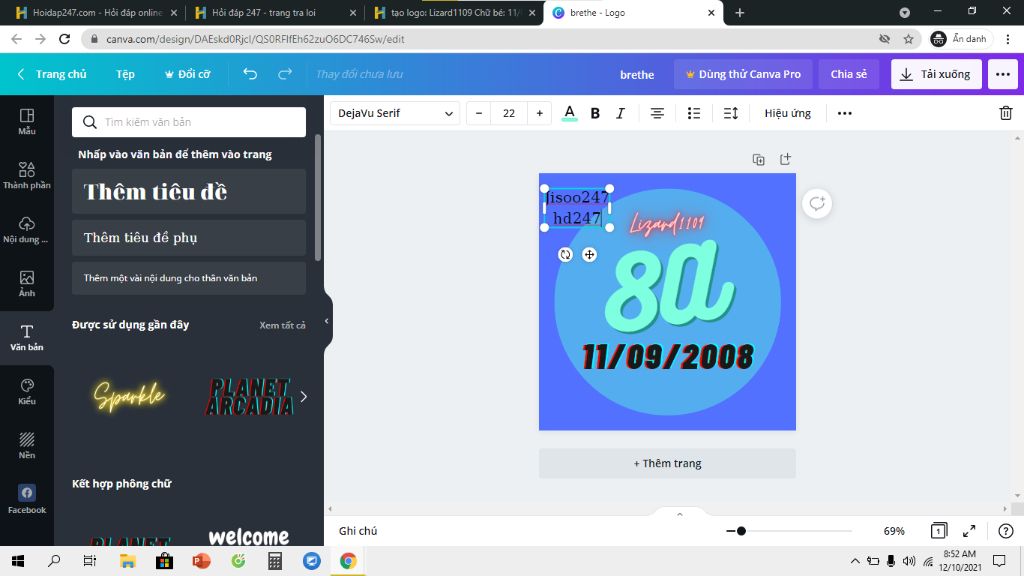Switch to tạo logo Lizard1109 browser tab
This screenshot has width=1024, height=576.
click(455, 12)
